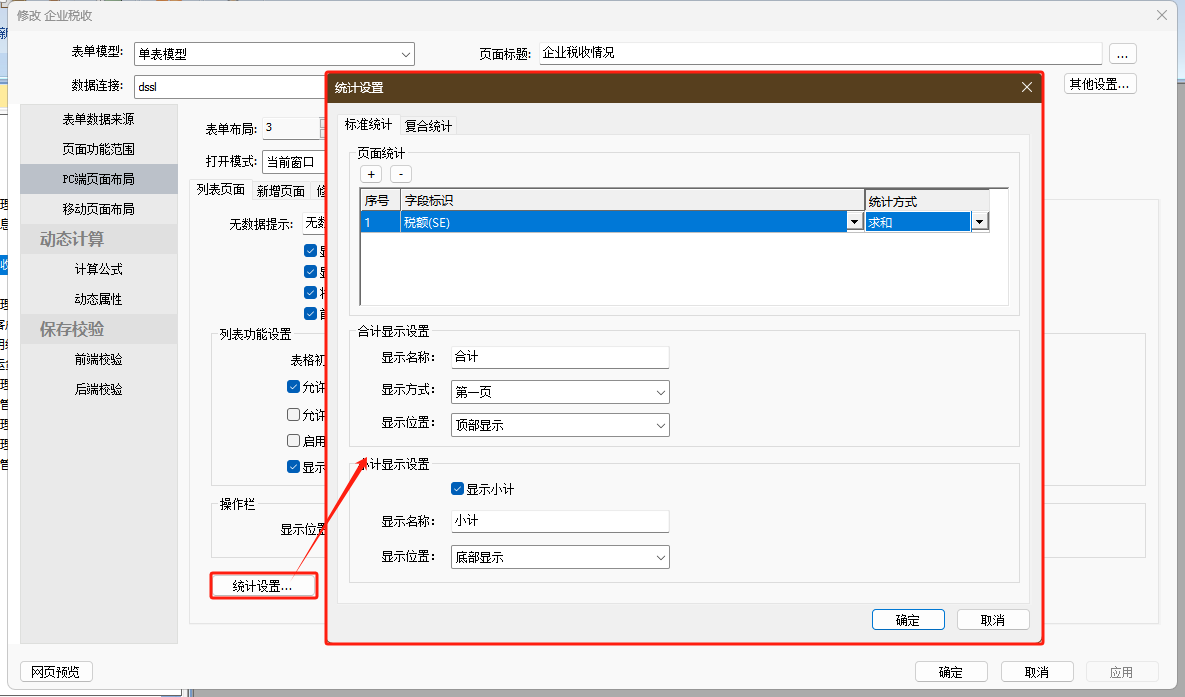Click 取消 in the 统计设置 dialog
The image size is (1185, 697).
point(993,620)
